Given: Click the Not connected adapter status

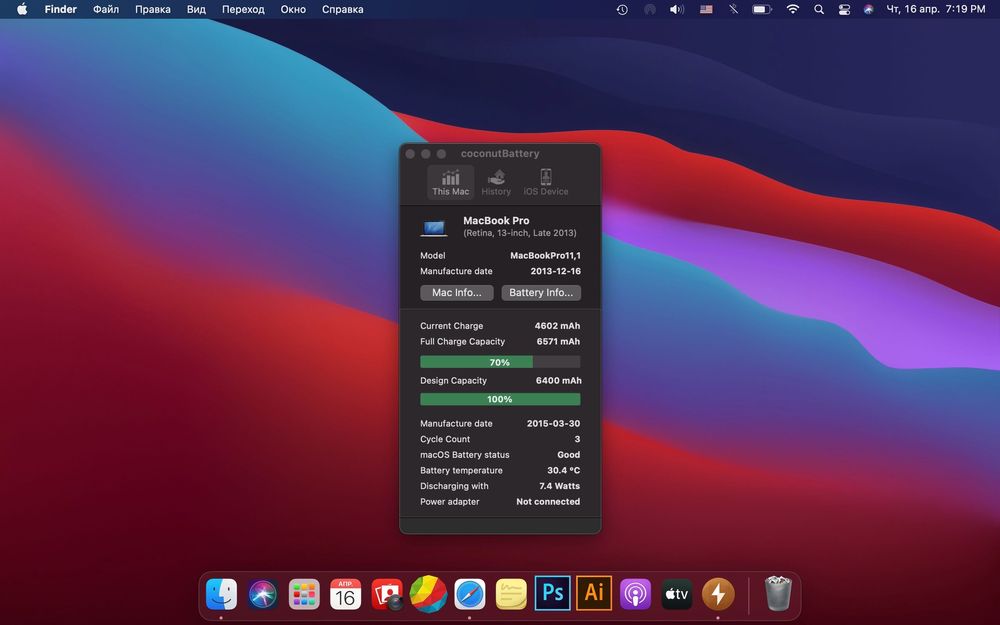Looking at the screenshot, I should click(548, 502).
